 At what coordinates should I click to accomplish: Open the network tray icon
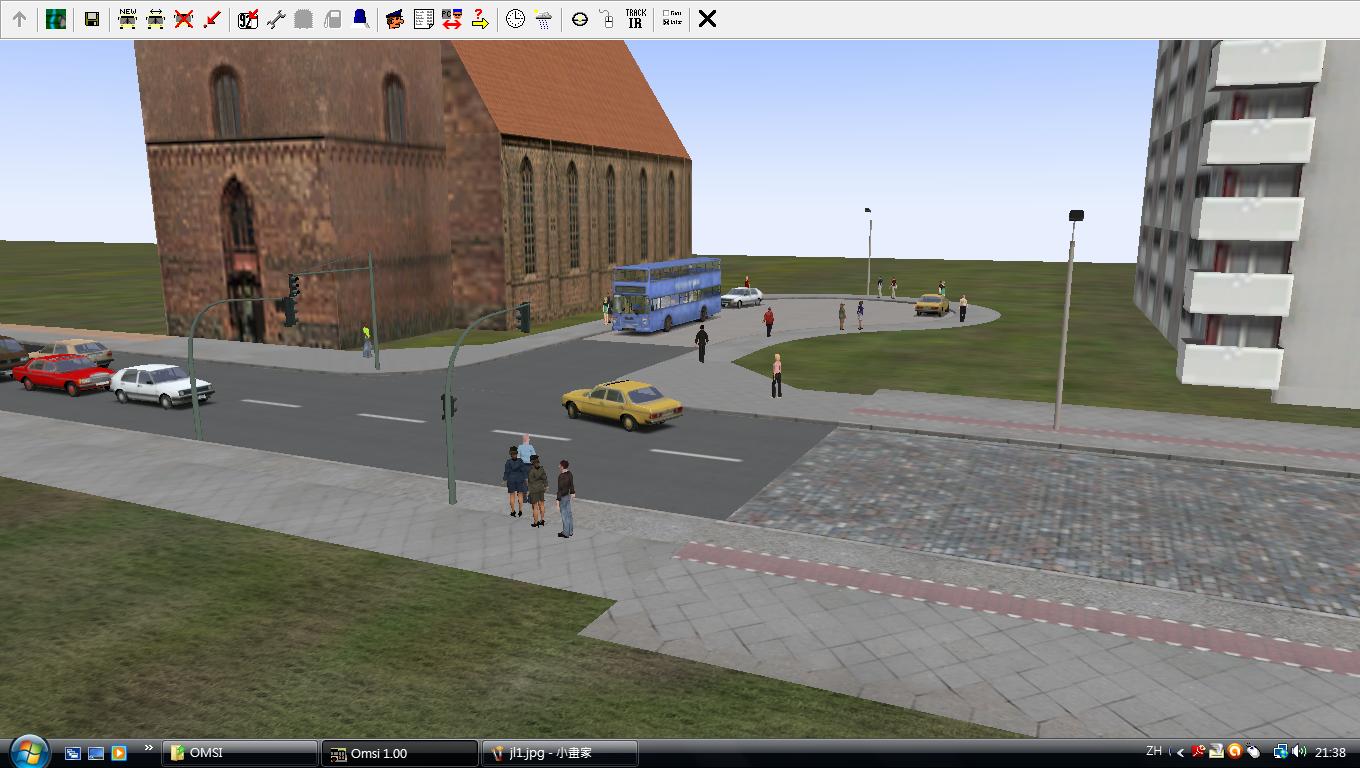coord(1281,752)
